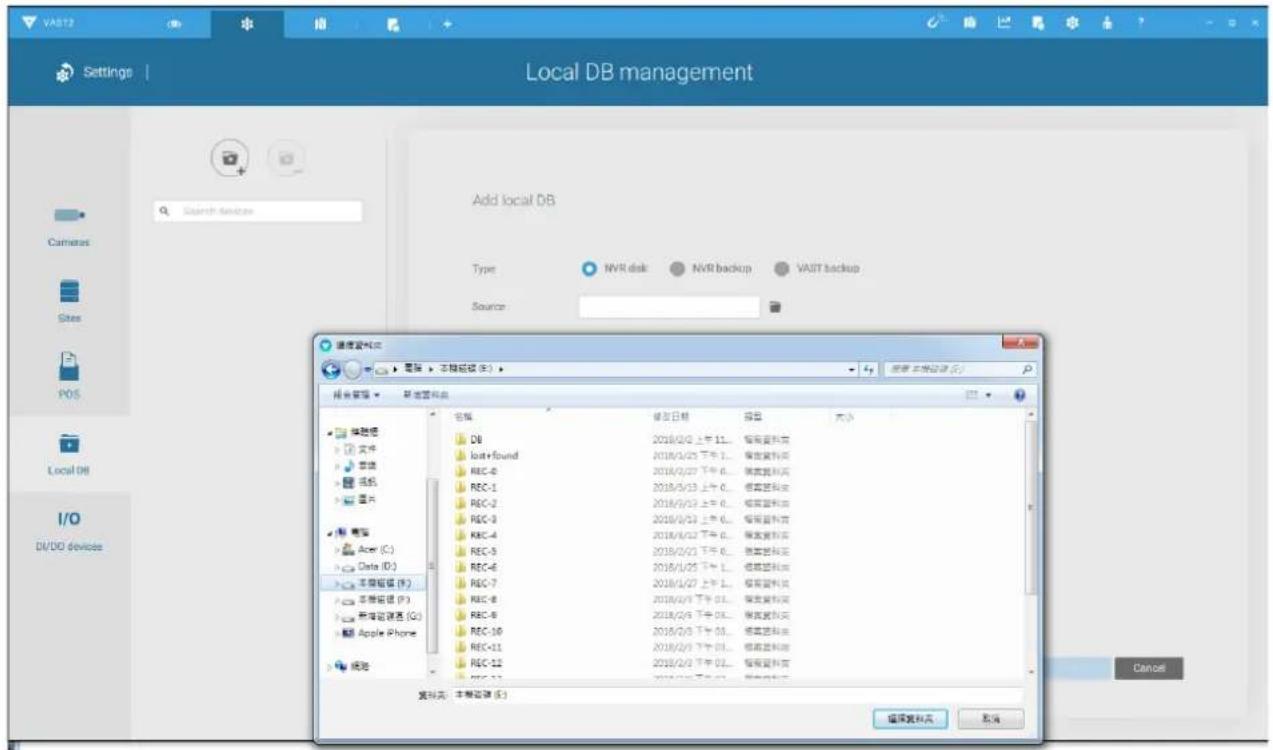Click the Cancel button in Add local DB
Image resolution: width=1273 pixels, height=750 pixels.
pos(1149,668)
